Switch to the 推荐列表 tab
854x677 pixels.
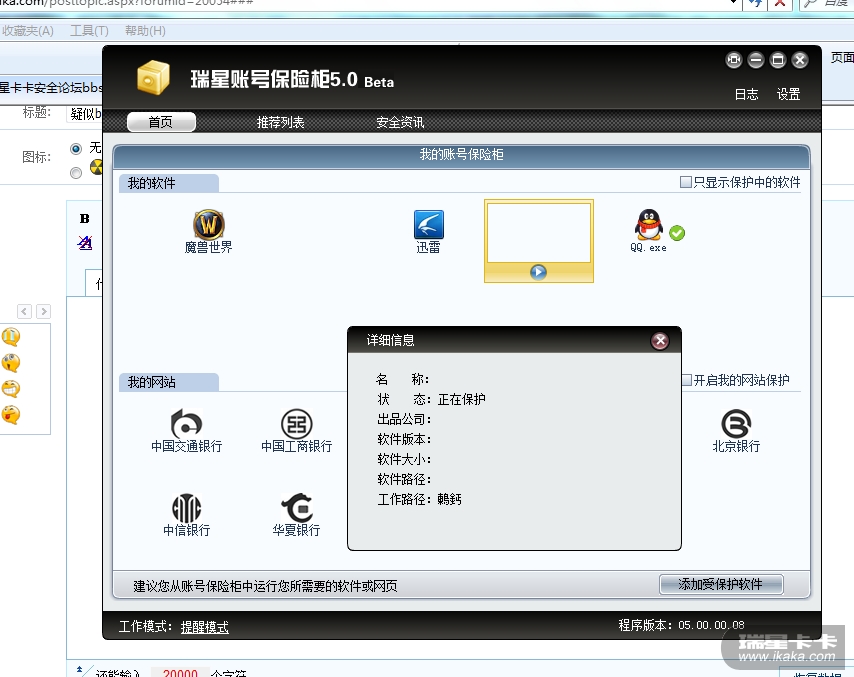point(280,122)
